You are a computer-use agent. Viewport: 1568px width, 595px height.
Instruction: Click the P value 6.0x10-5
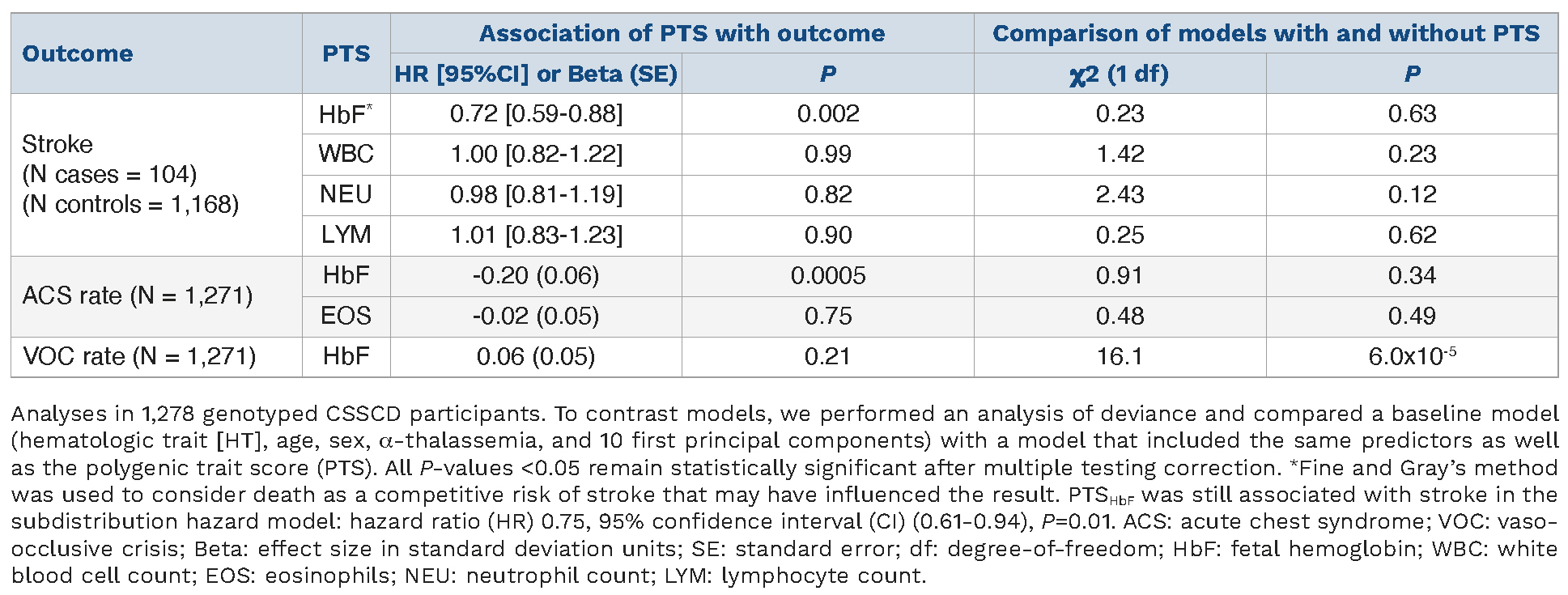pyautogui.click(x=1412, y=356)
